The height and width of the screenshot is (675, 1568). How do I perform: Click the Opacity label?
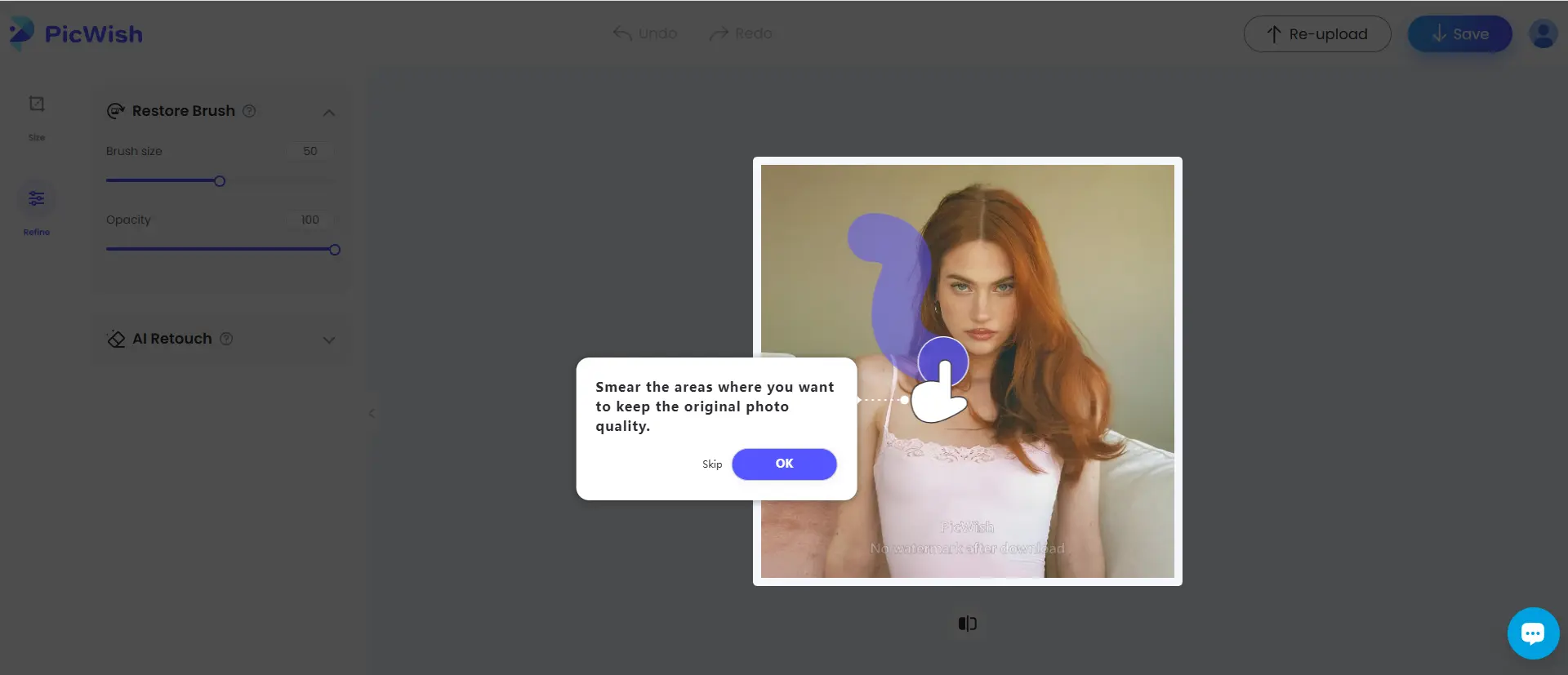[128, 220]
